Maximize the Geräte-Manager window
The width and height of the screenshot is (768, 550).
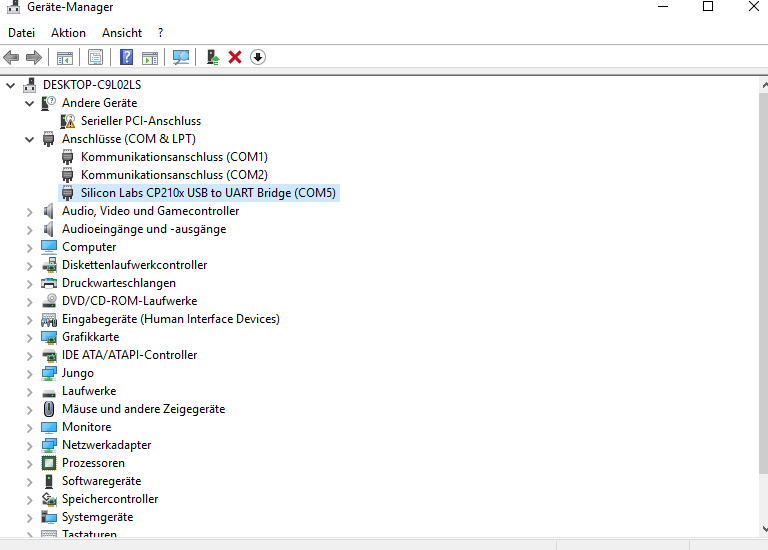708,7
